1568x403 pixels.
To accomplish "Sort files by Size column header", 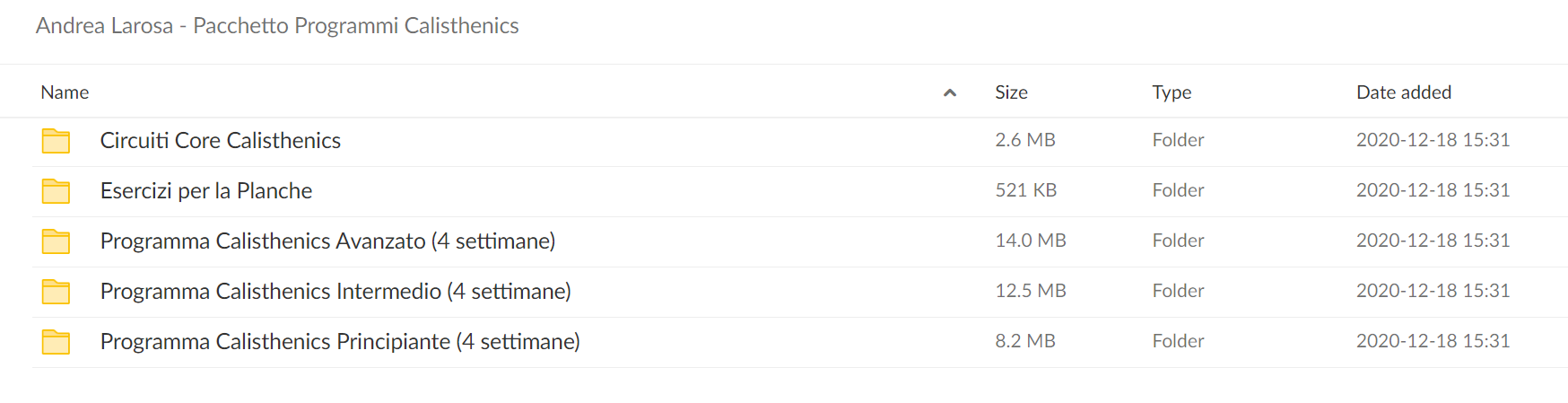I will tap(1011, 92).
